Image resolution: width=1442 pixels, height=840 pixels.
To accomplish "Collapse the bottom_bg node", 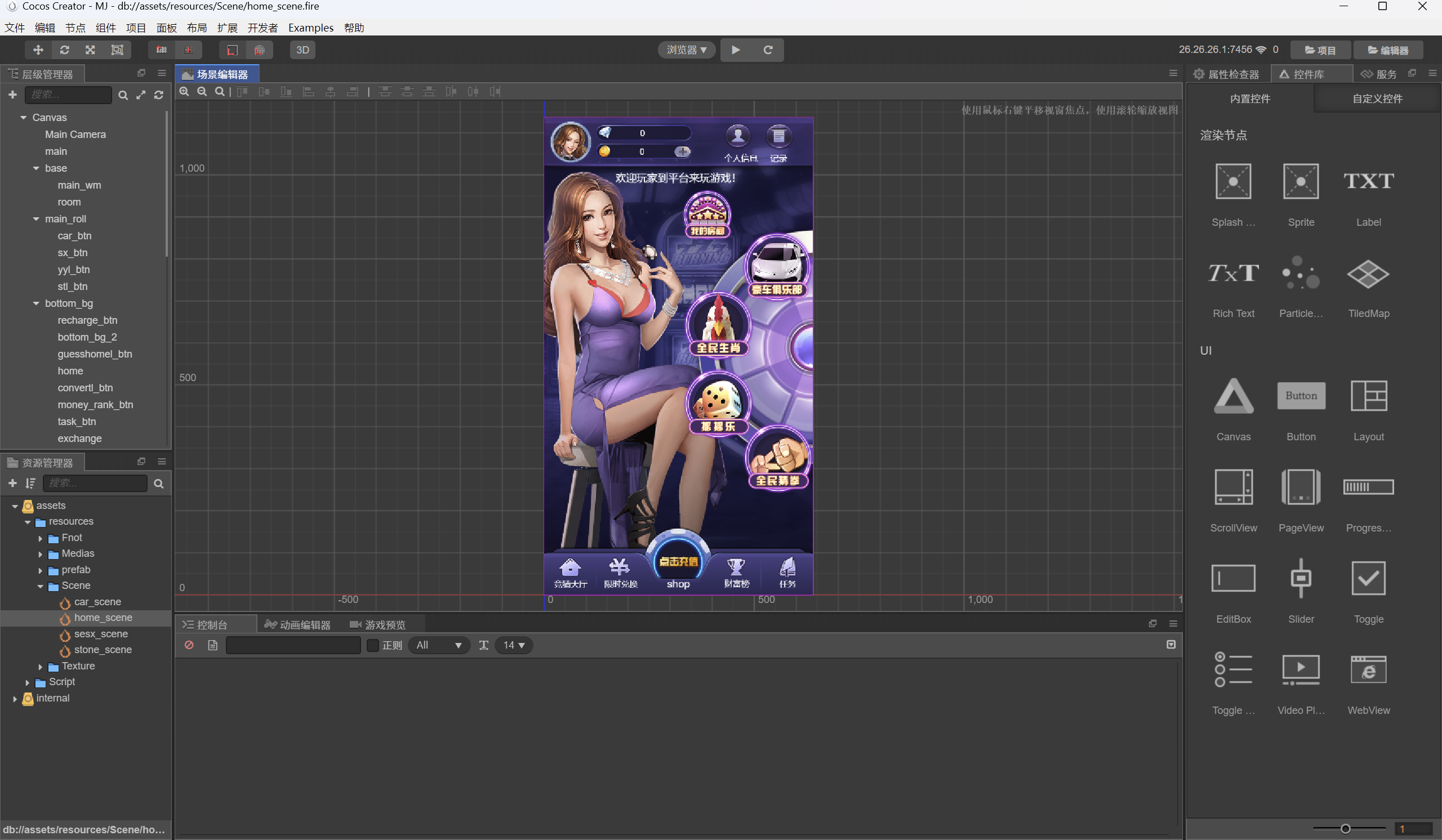I will click(36, 303).
